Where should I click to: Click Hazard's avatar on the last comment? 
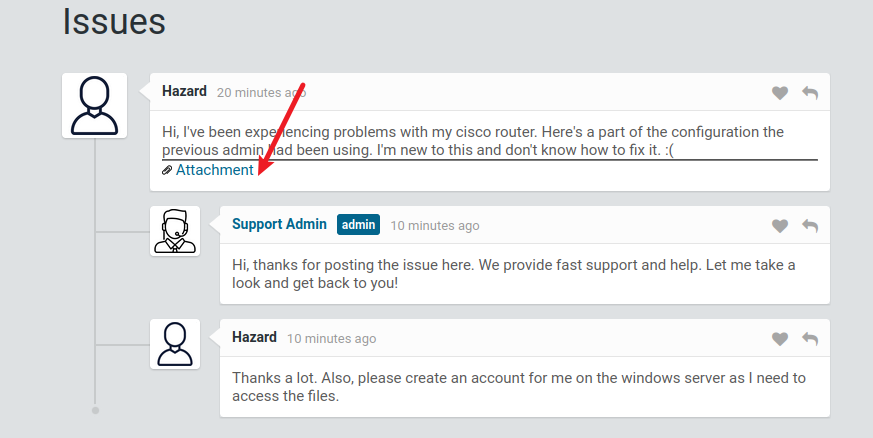pyautogui.click(x=175, y=344)
